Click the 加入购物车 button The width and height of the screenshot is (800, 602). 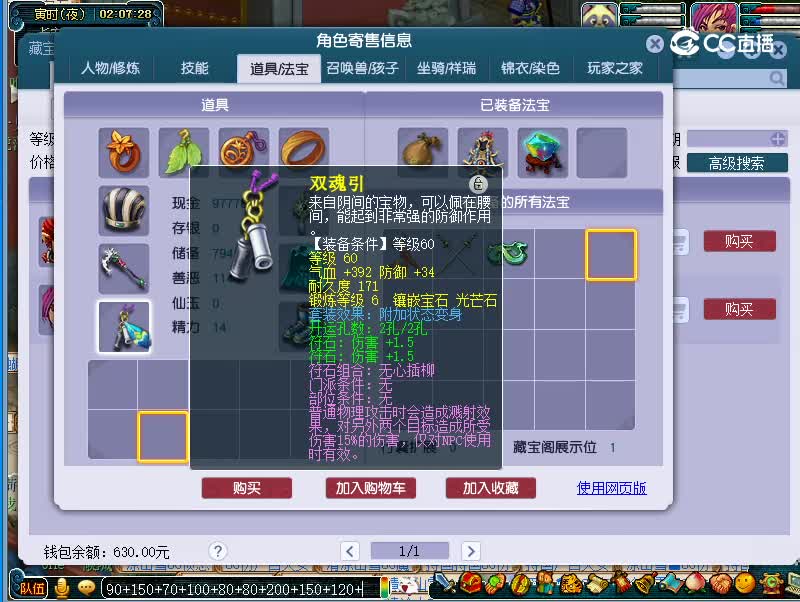pyautogui.click(x=371, y=488)
